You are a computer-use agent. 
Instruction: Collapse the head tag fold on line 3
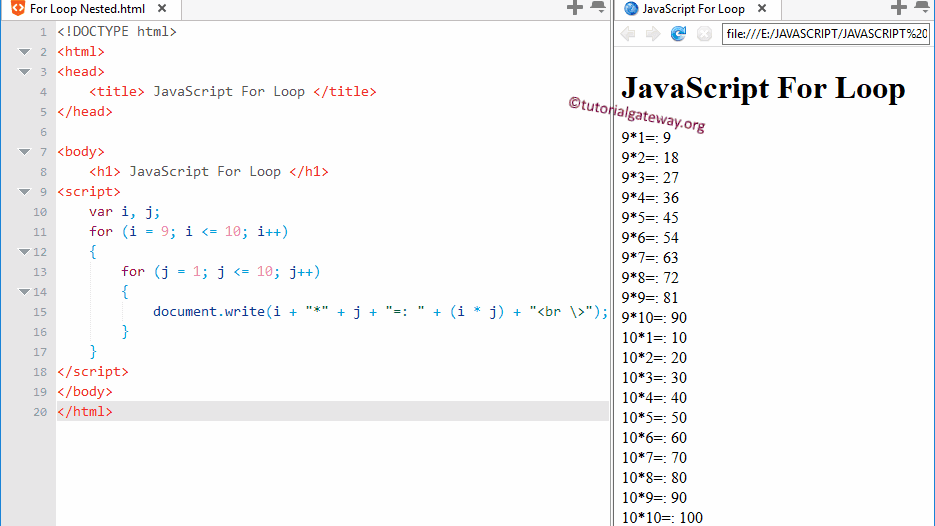(24, 72)
